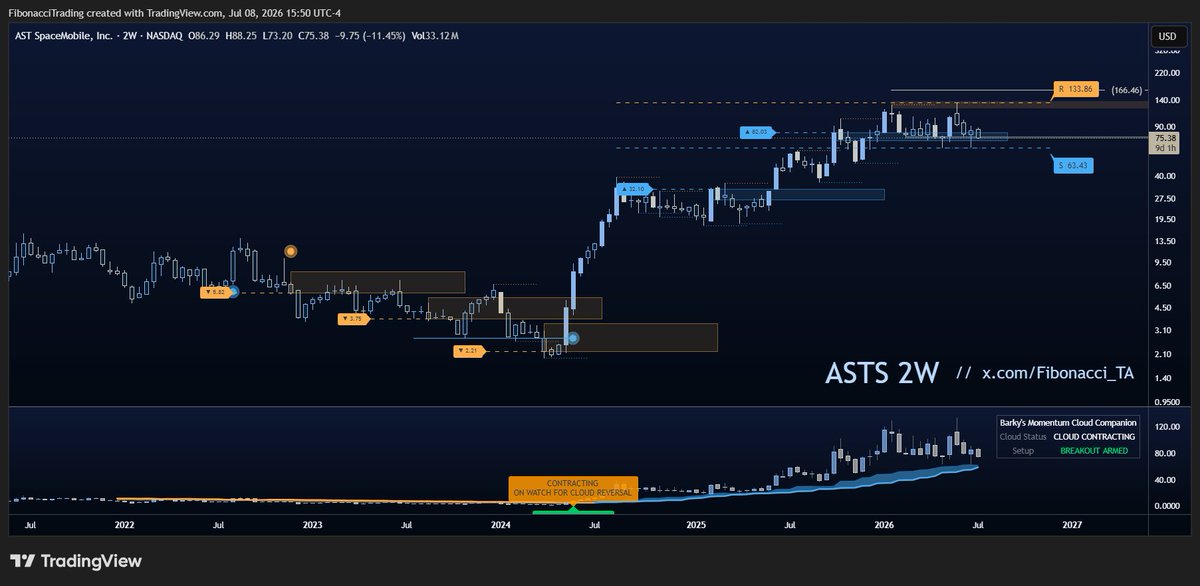Click the orange R 133.86 resistance label
The width and height of the screenshot is (1200, 586).
tap(1075, 89)
